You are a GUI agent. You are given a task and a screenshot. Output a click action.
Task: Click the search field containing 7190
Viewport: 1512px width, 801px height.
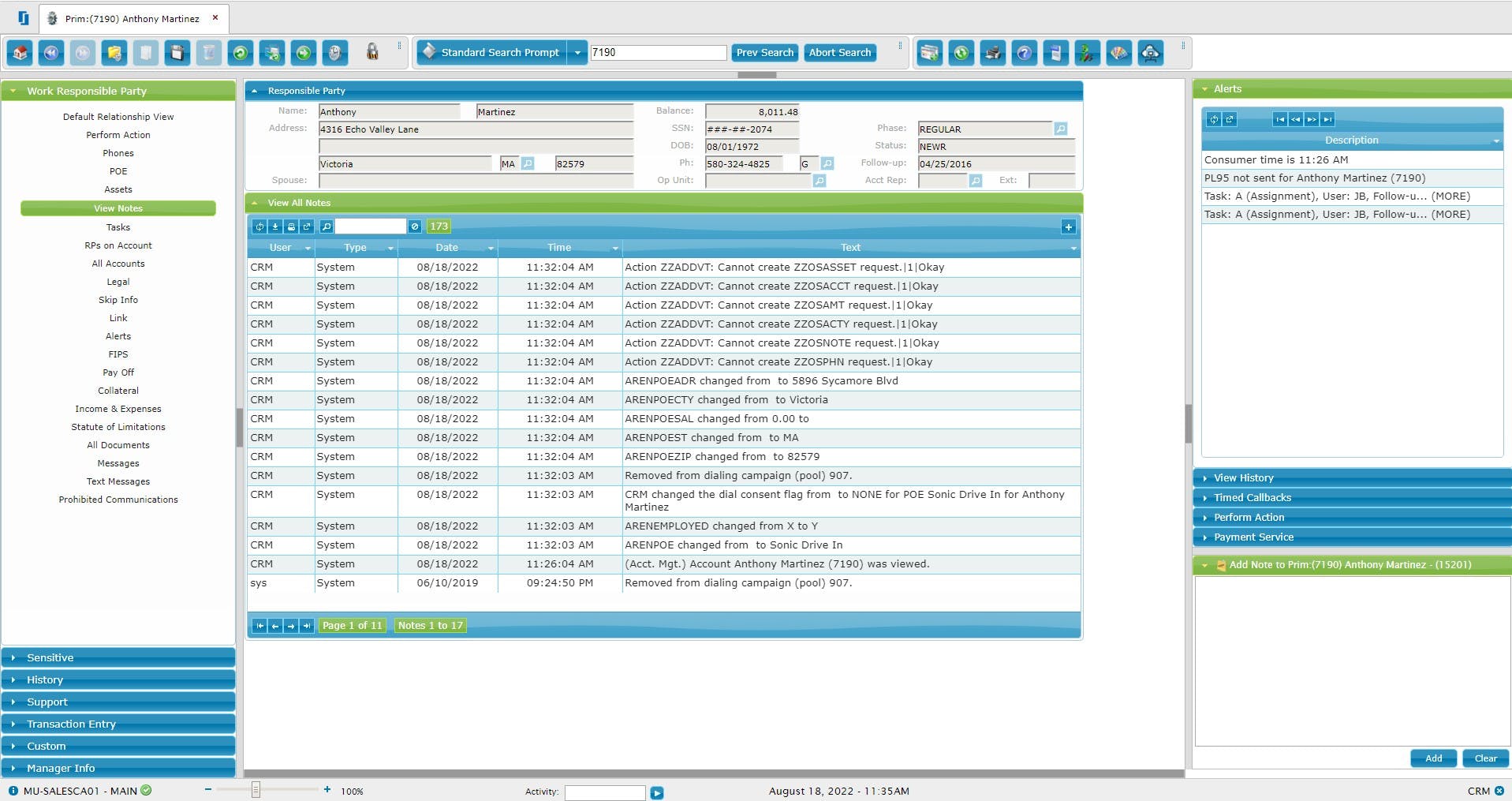[x=659, y=53]
